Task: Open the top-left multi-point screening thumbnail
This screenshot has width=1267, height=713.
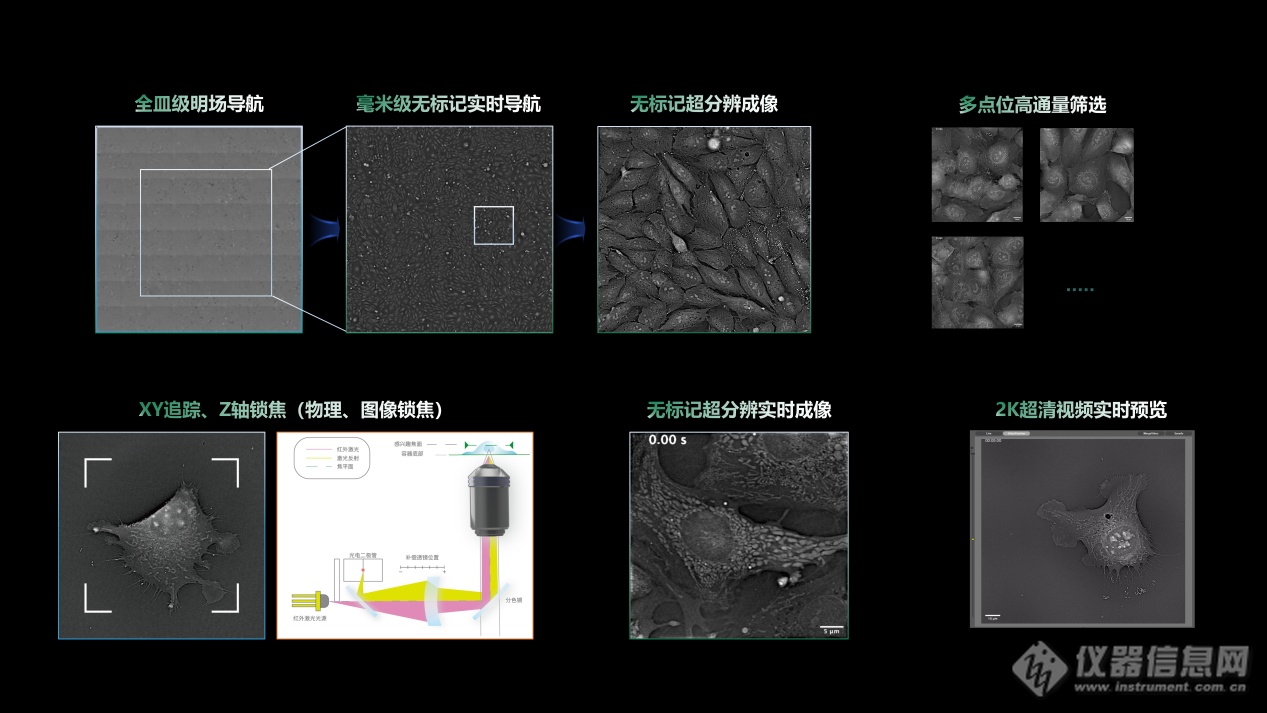Action: 977,174
